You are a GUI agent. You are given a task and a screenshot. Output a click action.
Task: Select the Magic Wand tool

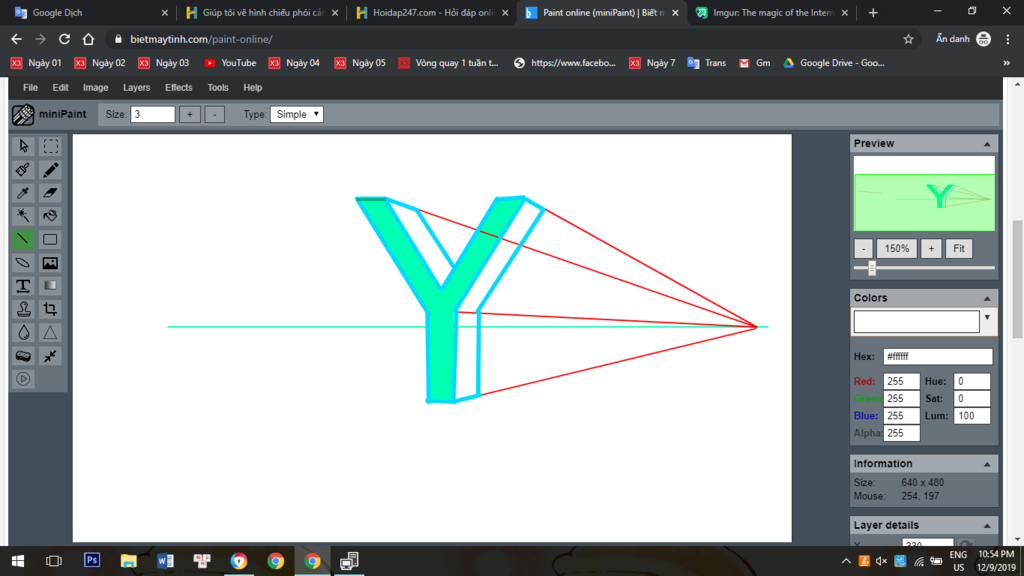coord(24,216)
